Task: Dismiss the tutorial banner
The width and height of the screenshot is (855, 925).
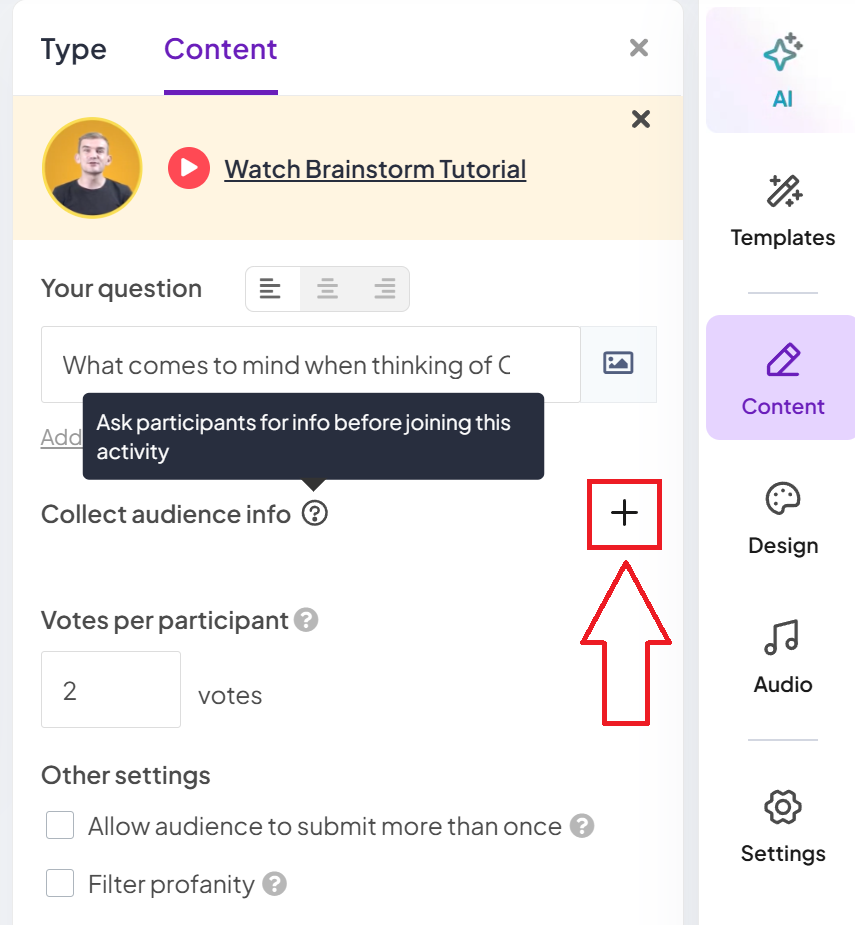Action: 640,119
